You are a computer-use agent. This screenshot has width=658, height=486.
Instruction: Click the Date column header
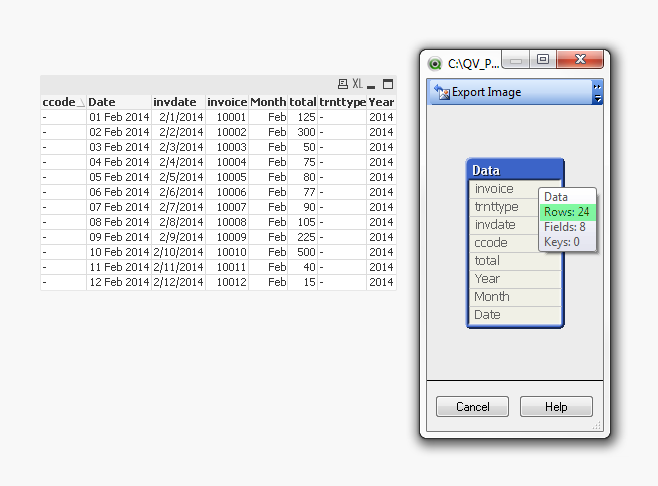click(119, 102)
